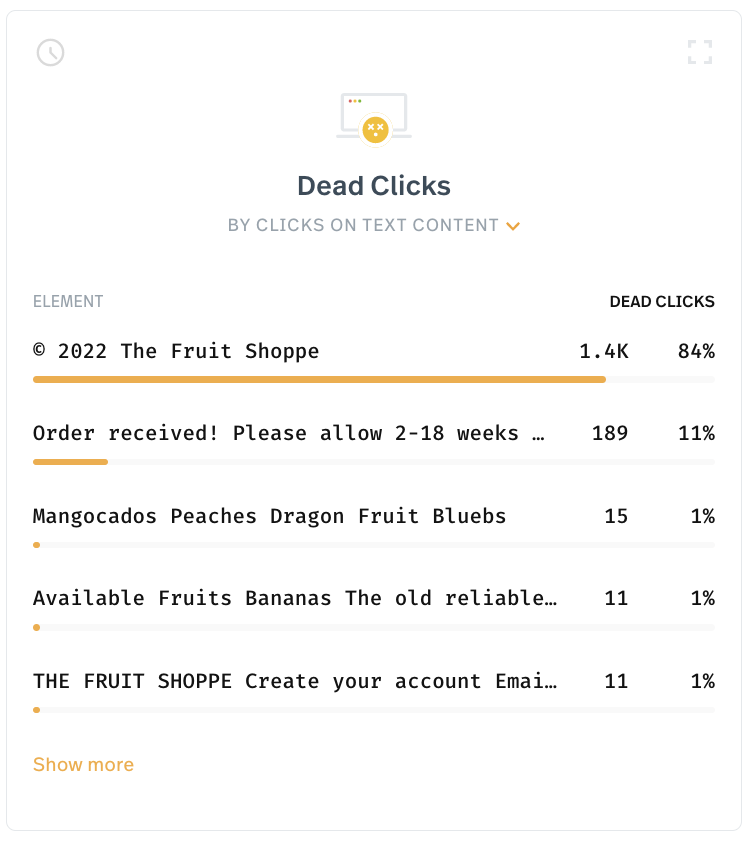Image resolution: width=752 pixels, height=846 pixels.
Task: Open the 'By clicks on text content' dropdown
Action: [x=373, y=225]
